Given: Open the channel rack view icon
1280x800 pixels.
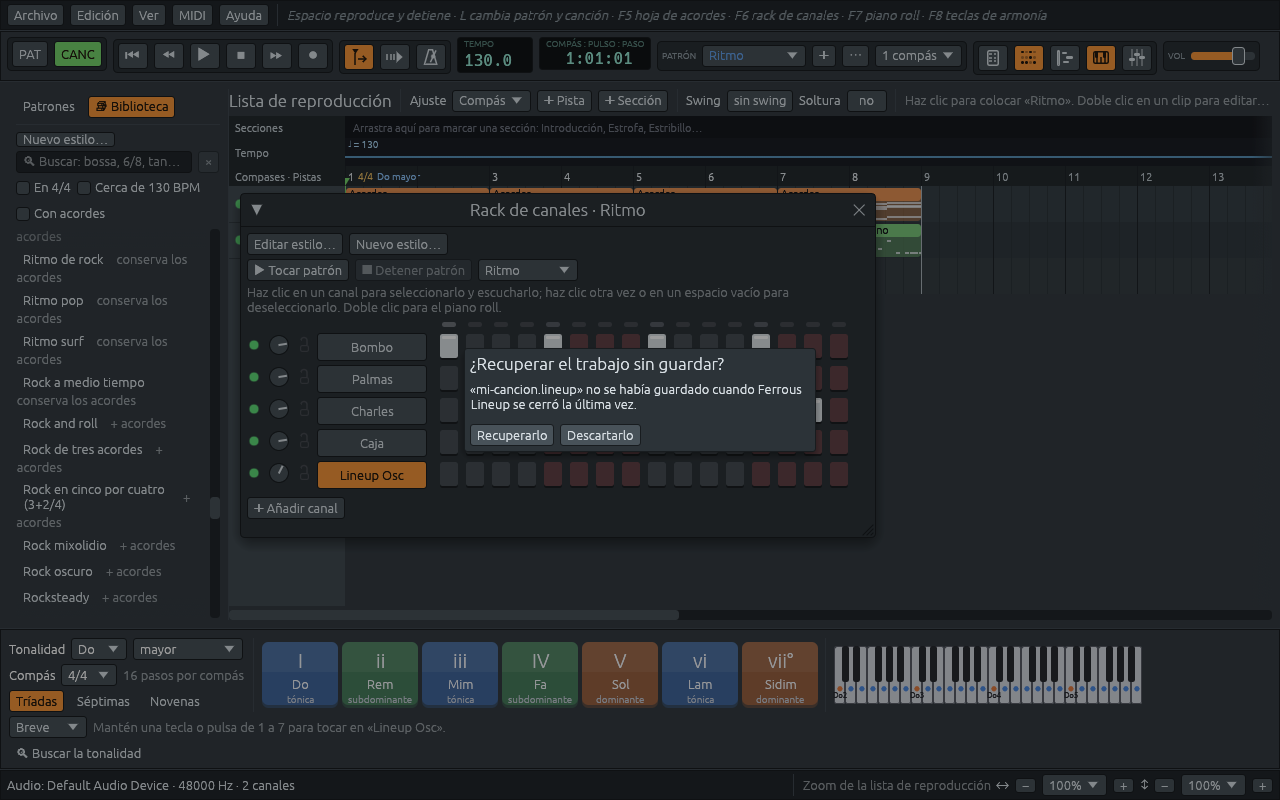Looking at the screenshot, I should pos(1028,57).
